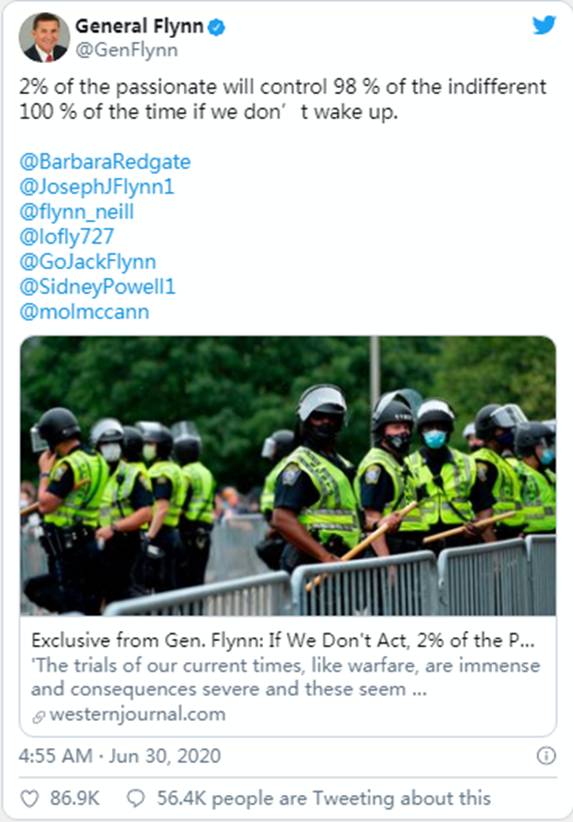Click the link chain icon beside westernjournal.com

pyautogui.click(x=39, y=716)
